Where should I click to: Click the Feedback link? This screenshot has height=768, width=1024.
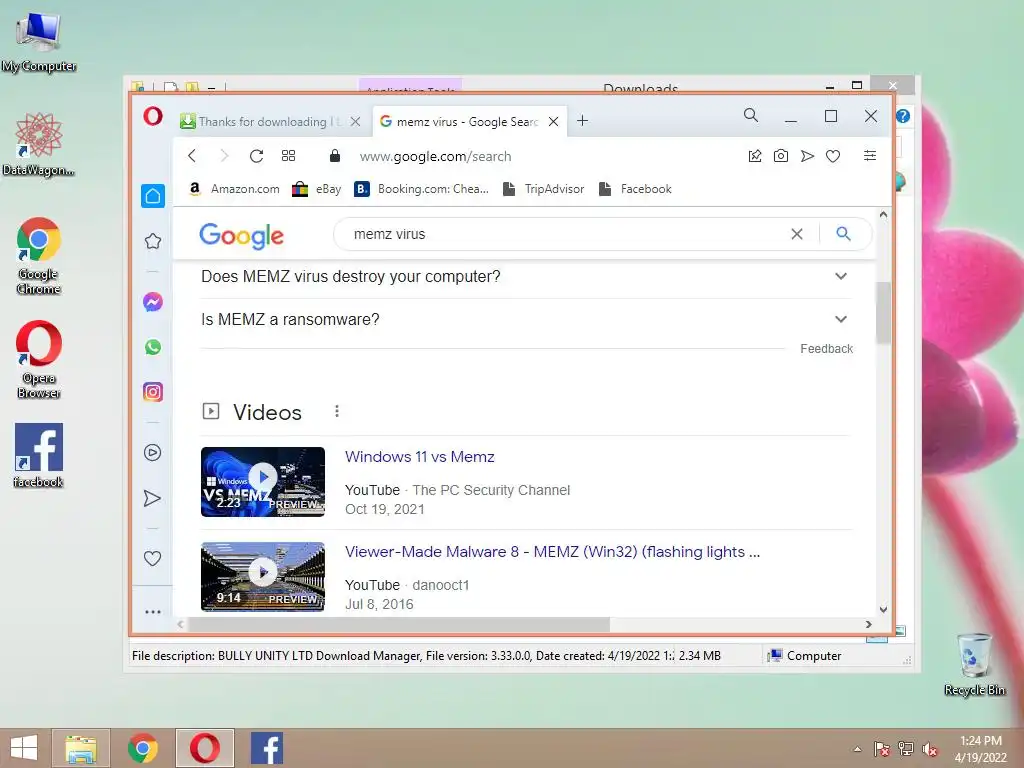pos(827,349)
